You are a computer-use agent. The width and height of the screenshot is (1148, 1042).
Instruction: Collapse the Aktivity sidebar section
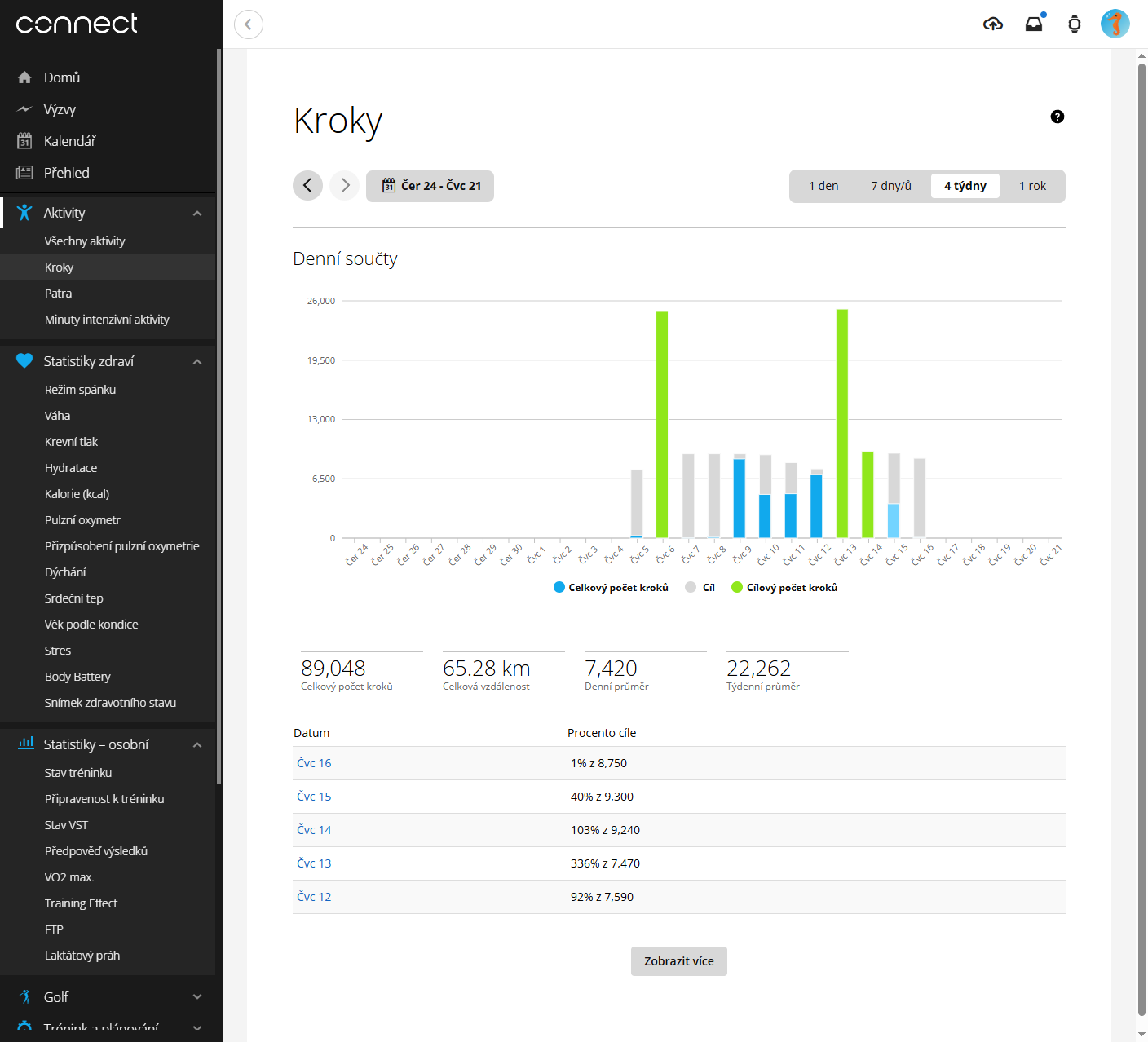(196, 214)
